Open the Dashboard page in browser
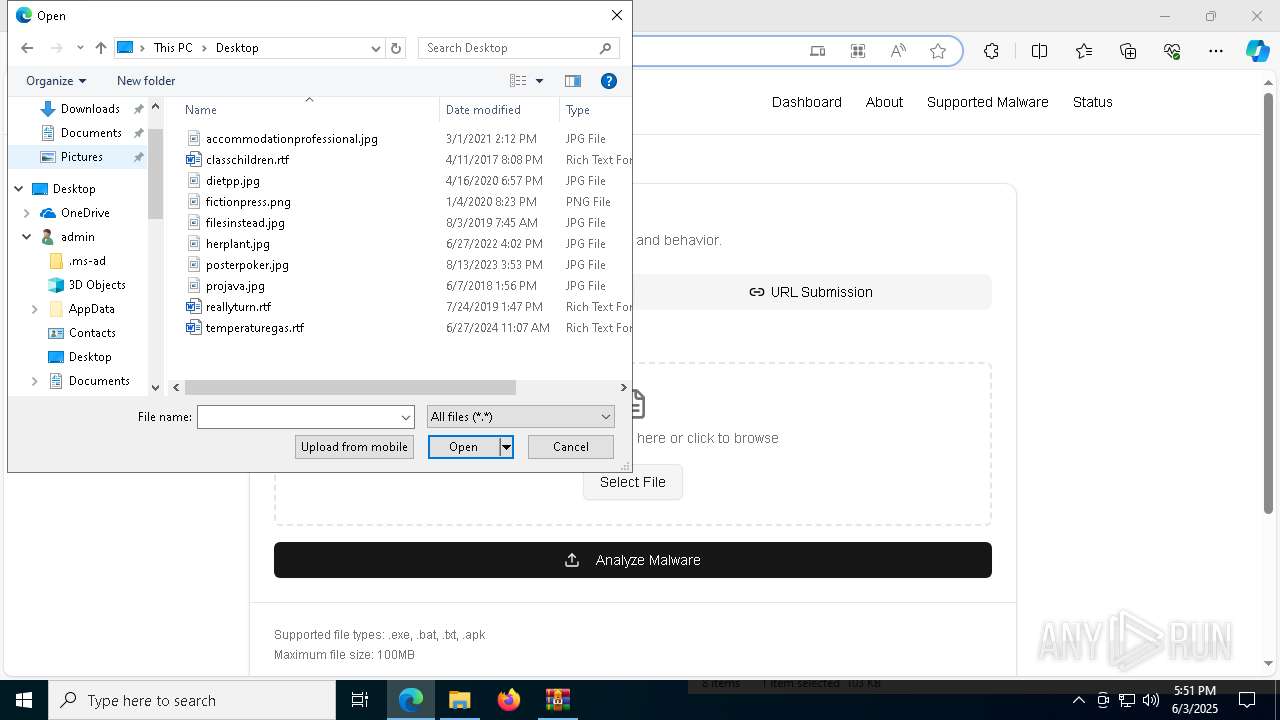 806,102
